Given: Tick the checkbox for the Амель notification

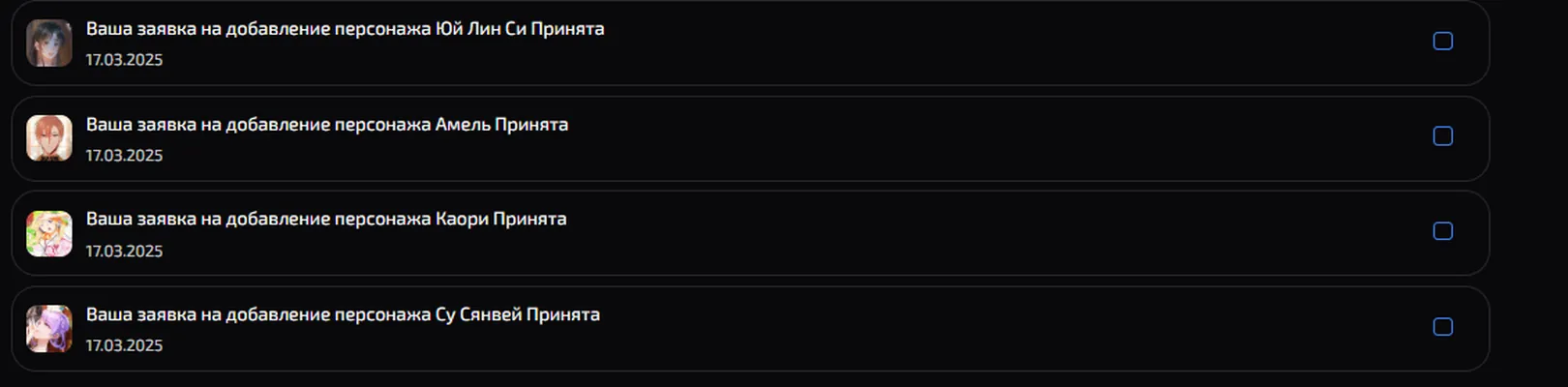Looking at the screenshot, I should pyautogui.click(x=1443, y=136).
